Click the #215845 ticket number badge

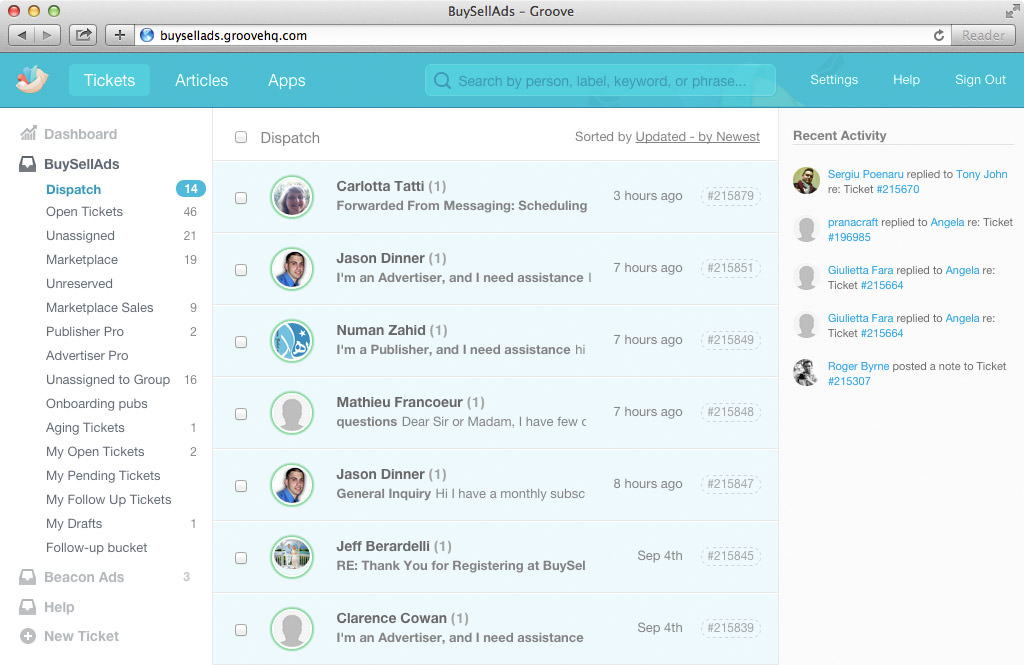[x=731, y=556]
